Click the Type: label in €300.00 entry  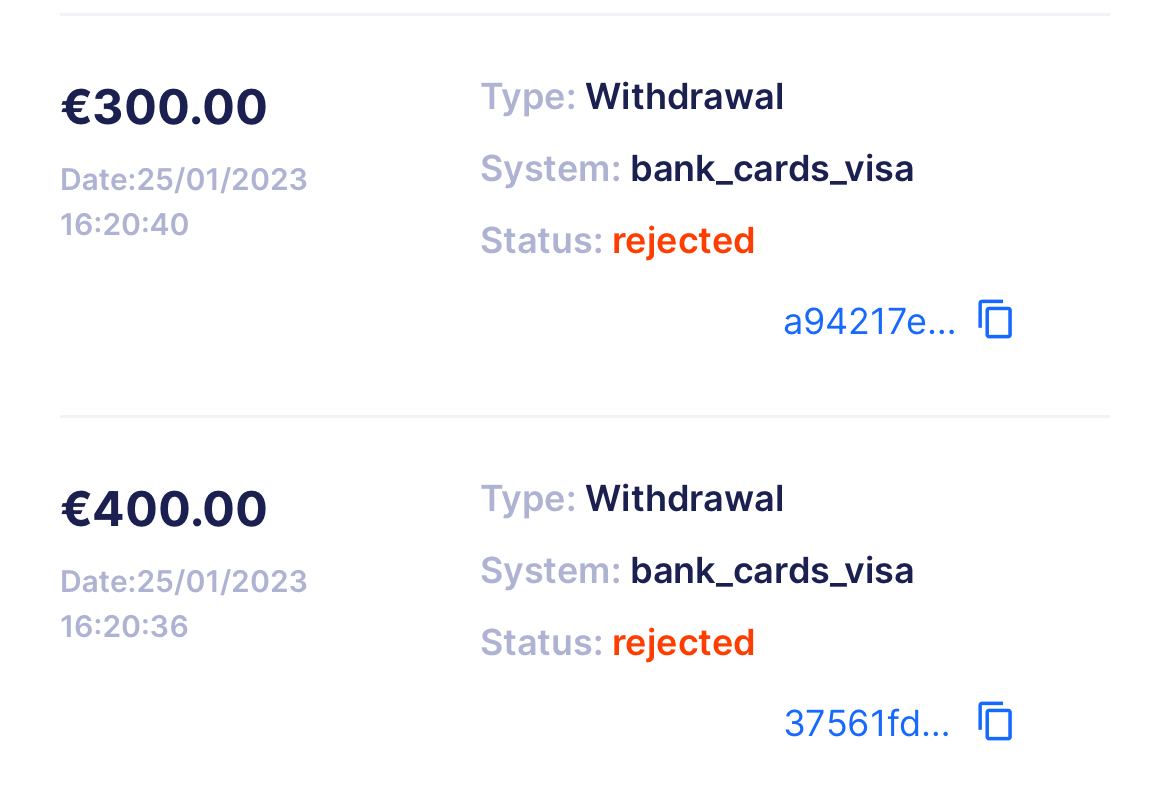tap(528, 97)
